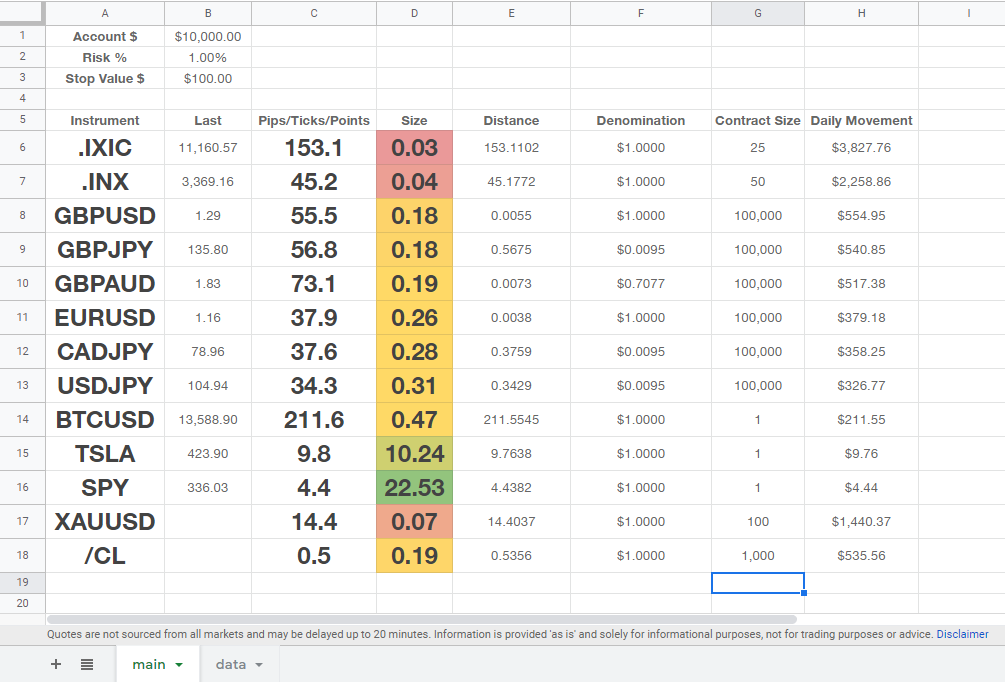Open the all sheets list icon
Image resolution: width=1005 pixels, height=682 pixels.
(x=86, y=664)
